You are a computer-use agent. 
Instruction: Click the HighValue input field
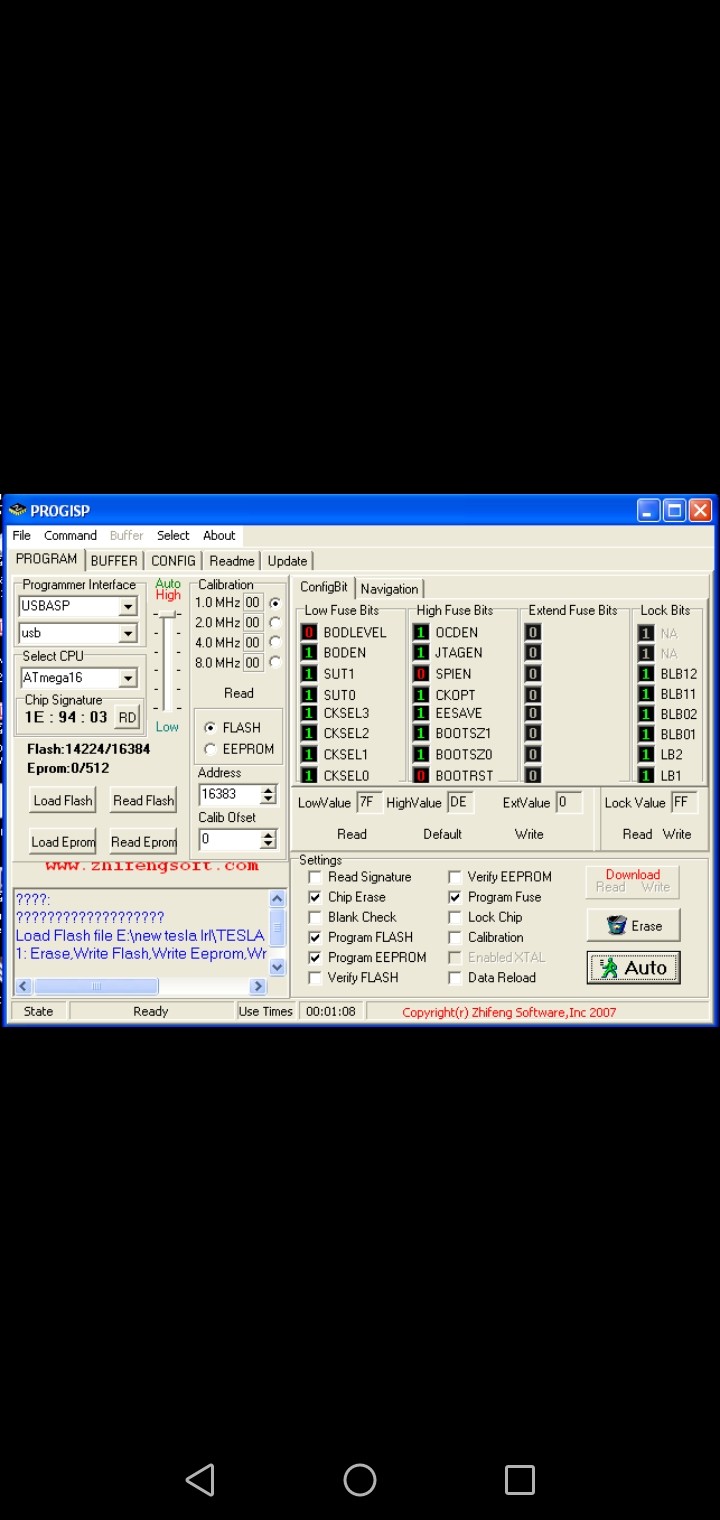[x=459, y=803]
